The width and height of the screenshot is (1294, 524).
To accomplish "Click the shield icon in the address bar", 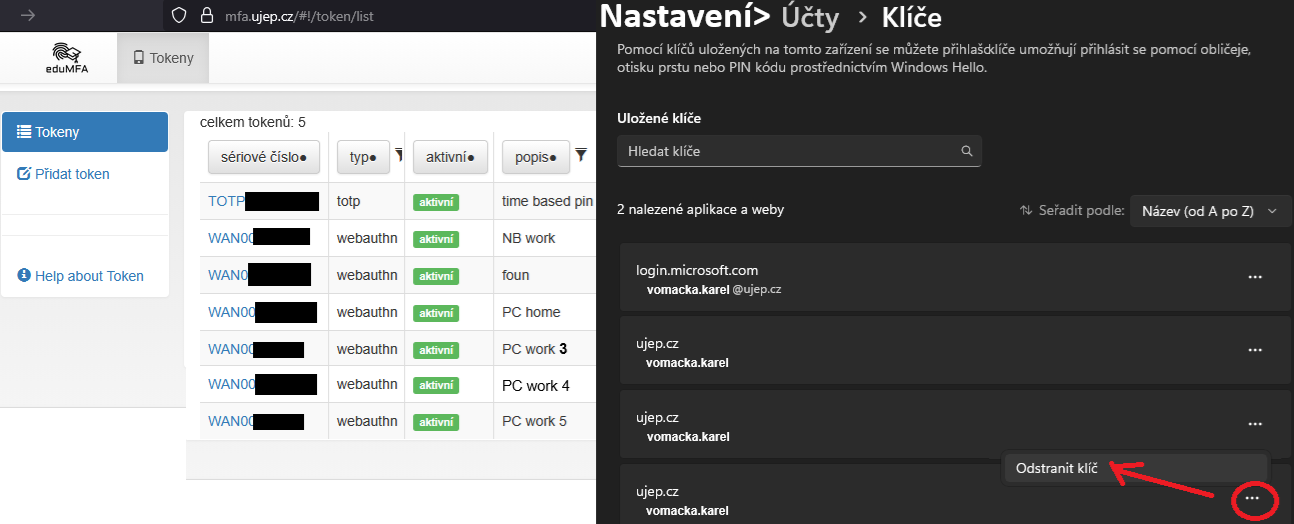I will point(179,15).
